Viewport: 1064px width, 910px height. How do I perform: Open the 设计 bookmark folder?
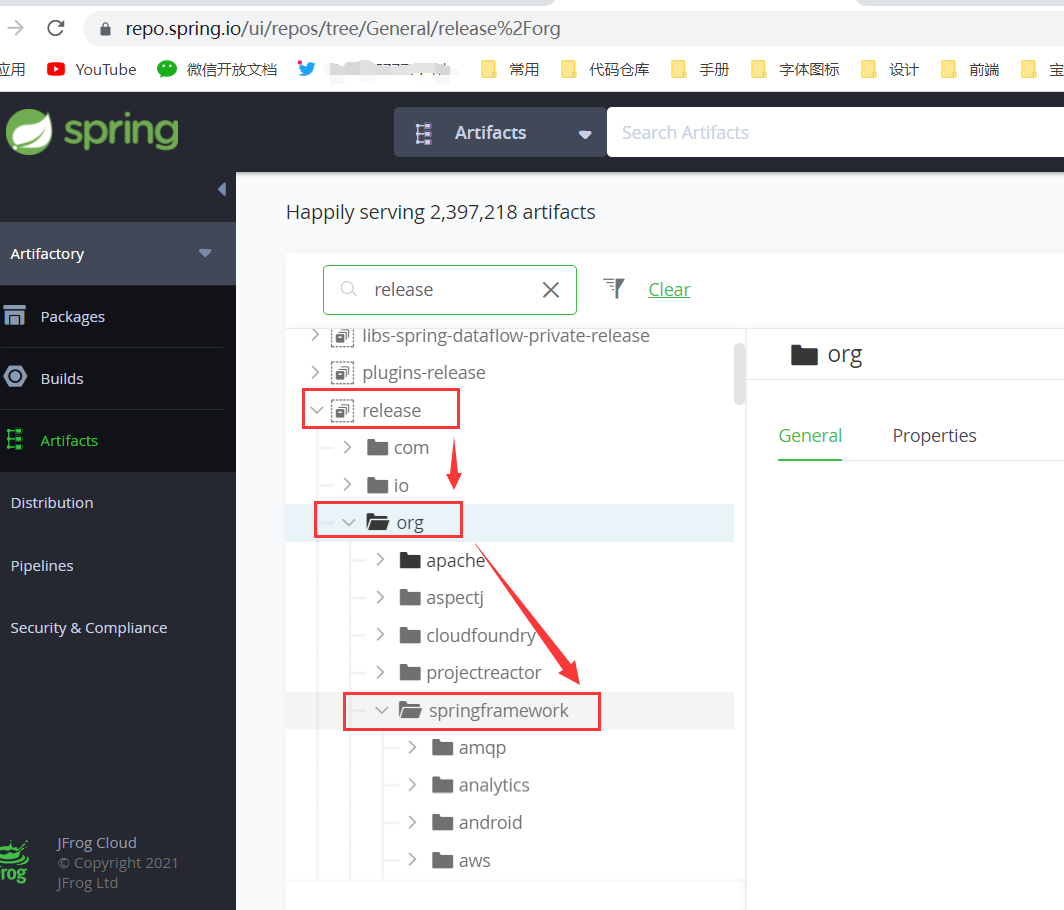[890, 69]
